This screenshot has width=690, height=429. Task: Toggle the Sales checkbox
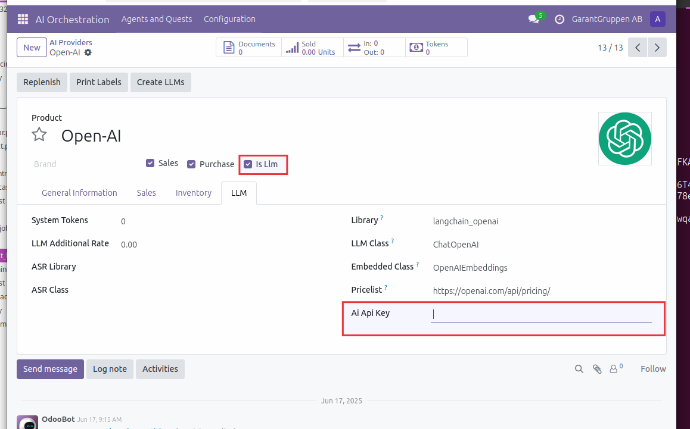150,163
